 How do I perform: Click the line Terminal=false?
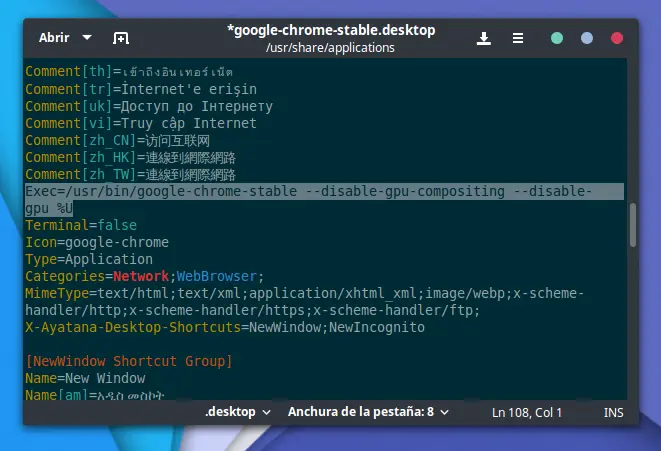pyautogui.click(x=81, y=226)
